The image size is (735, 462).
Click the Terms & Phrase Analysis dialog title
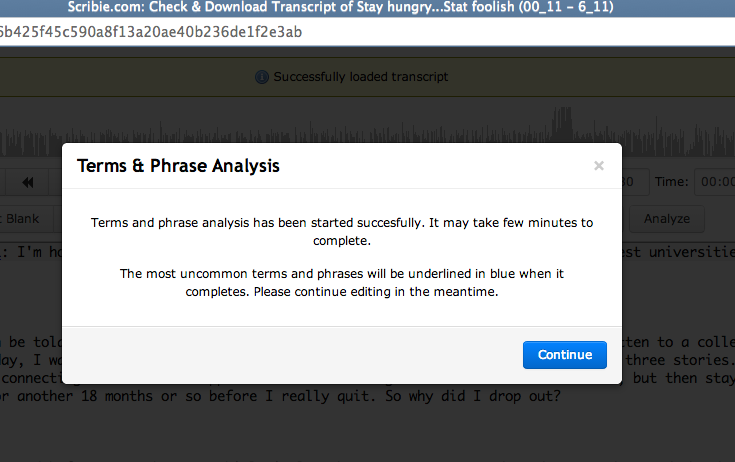pyautogui.click(x=178, y=166)
